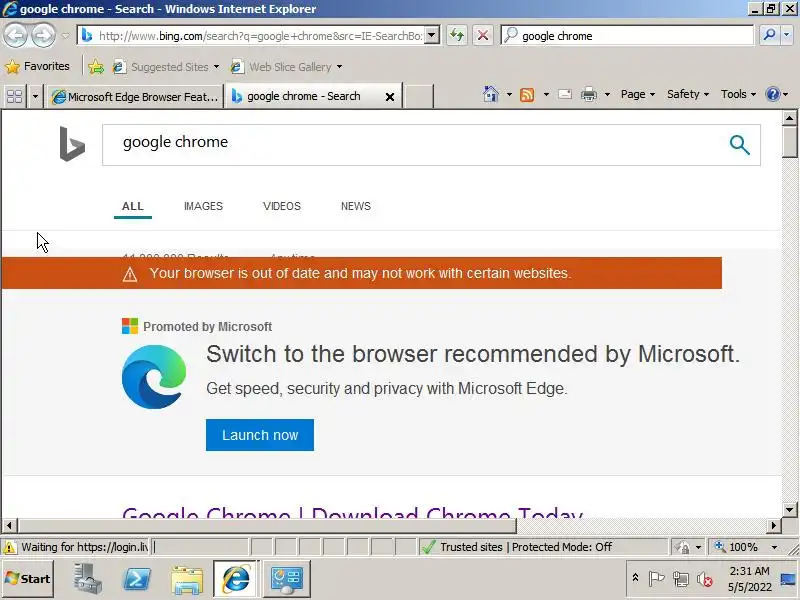800x600 pixels.
Task: Open Server Manager from the taskbar
Action: coord(87,579)
